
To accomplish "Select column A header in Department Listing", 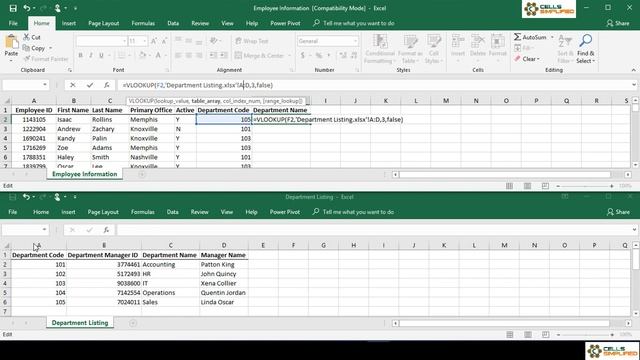I will [x=38, y=245].
